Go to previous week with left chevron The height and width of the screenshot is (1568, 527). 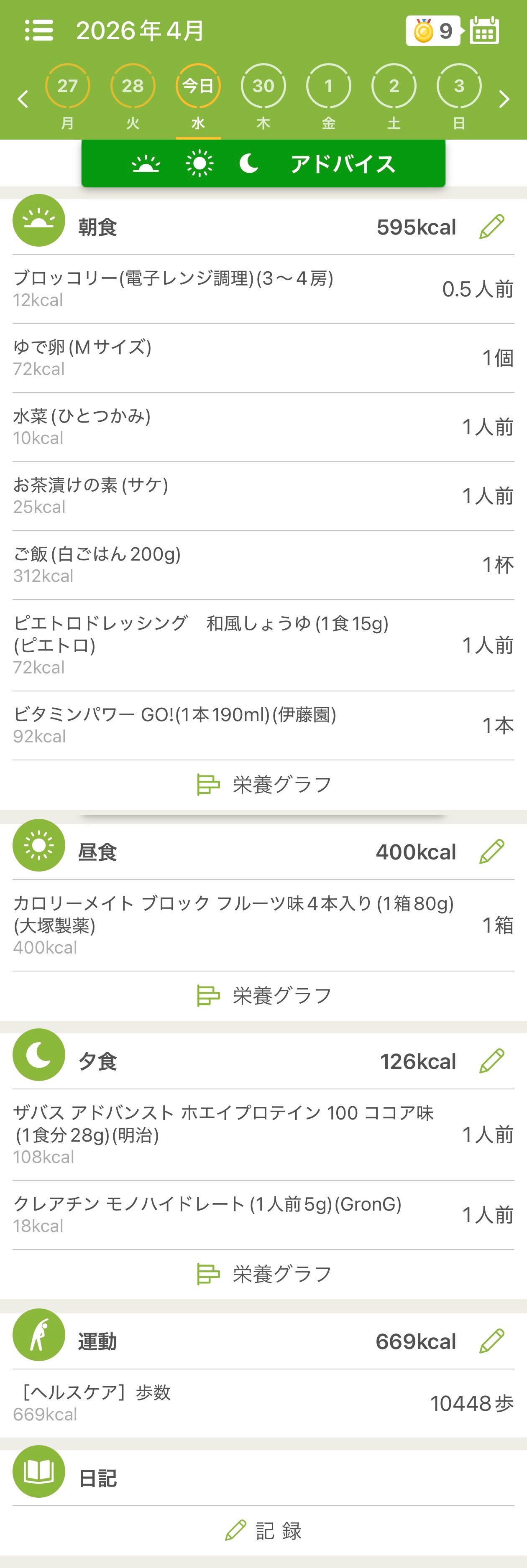[x=23, y=99]
